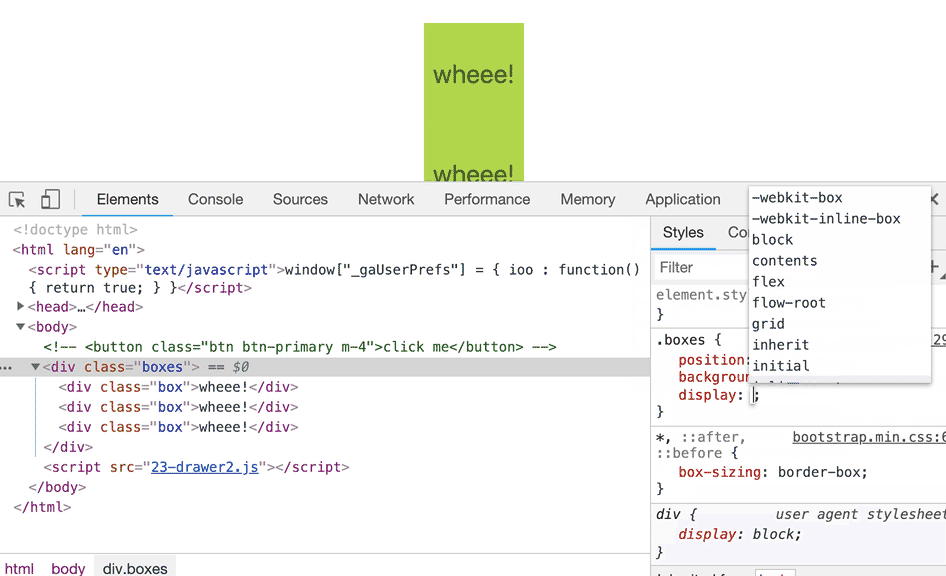The height and width of the screenshot is (576, 946).
Task: Toggle the device toolbar icon
Action: (50, 200)
